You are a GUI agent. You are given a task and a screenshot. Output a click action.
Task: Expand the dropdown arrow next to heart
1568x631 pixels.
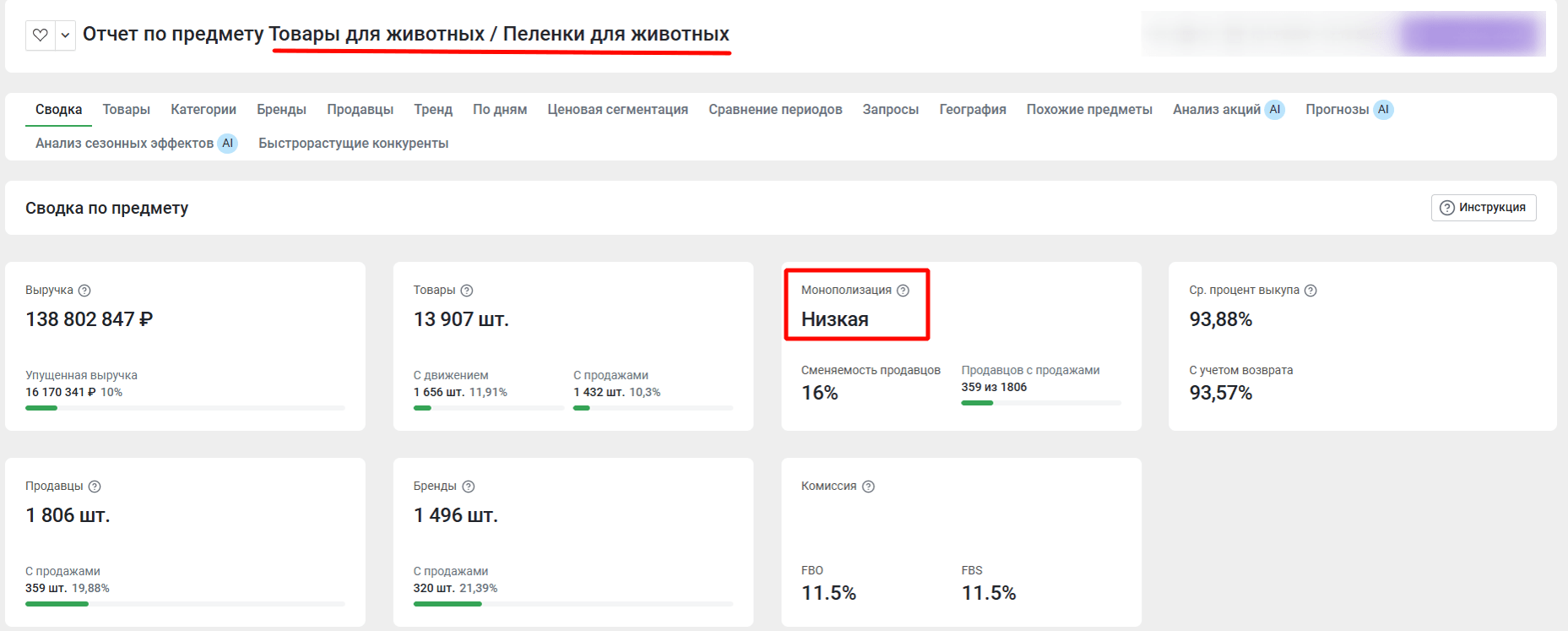(65, 35)
